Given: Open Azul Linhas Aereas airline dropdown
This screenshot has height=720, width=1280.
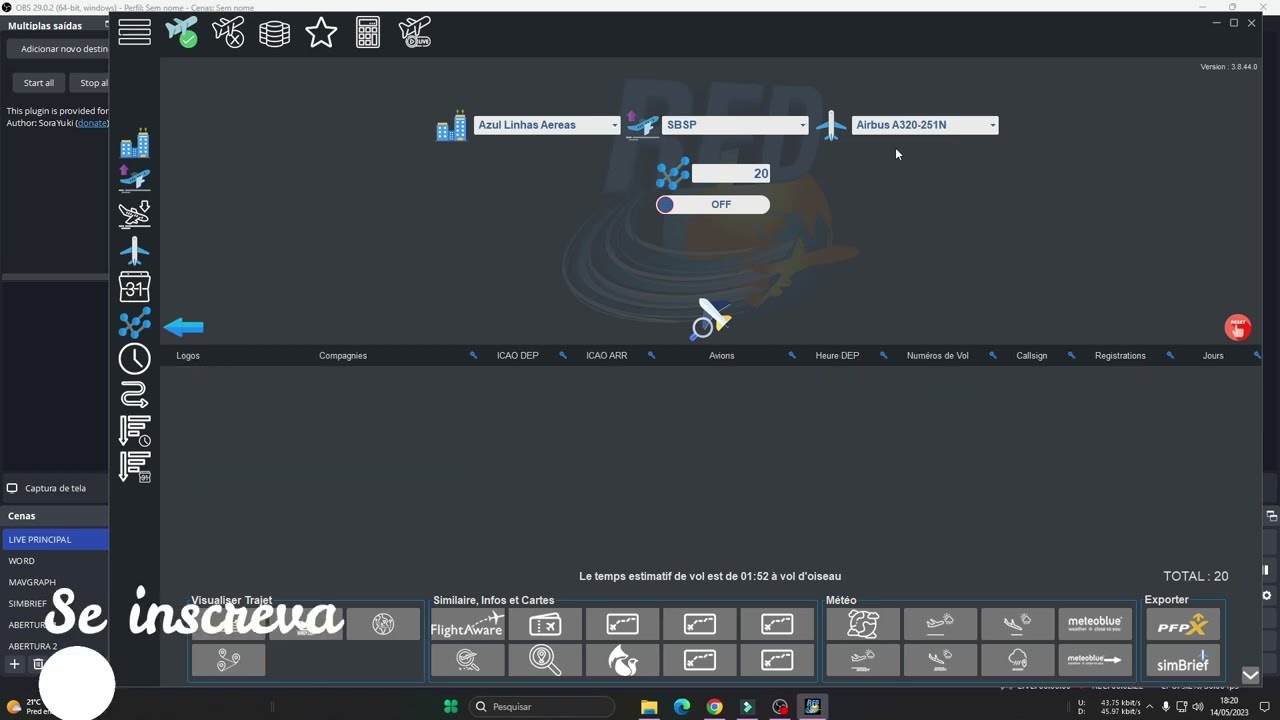Looking at the screenshot, I should [547, 125].
